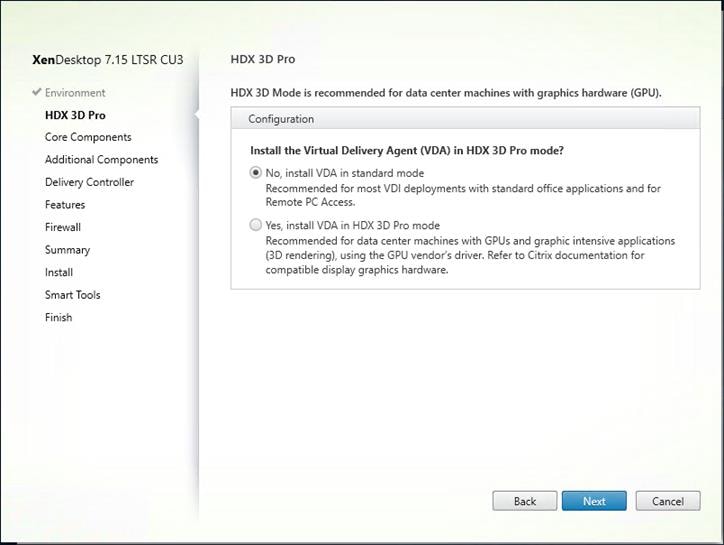Click the HDX 3D Pro page heading
Image resolution: width=724 pixels, height=545 pixels.
(263, 59)
